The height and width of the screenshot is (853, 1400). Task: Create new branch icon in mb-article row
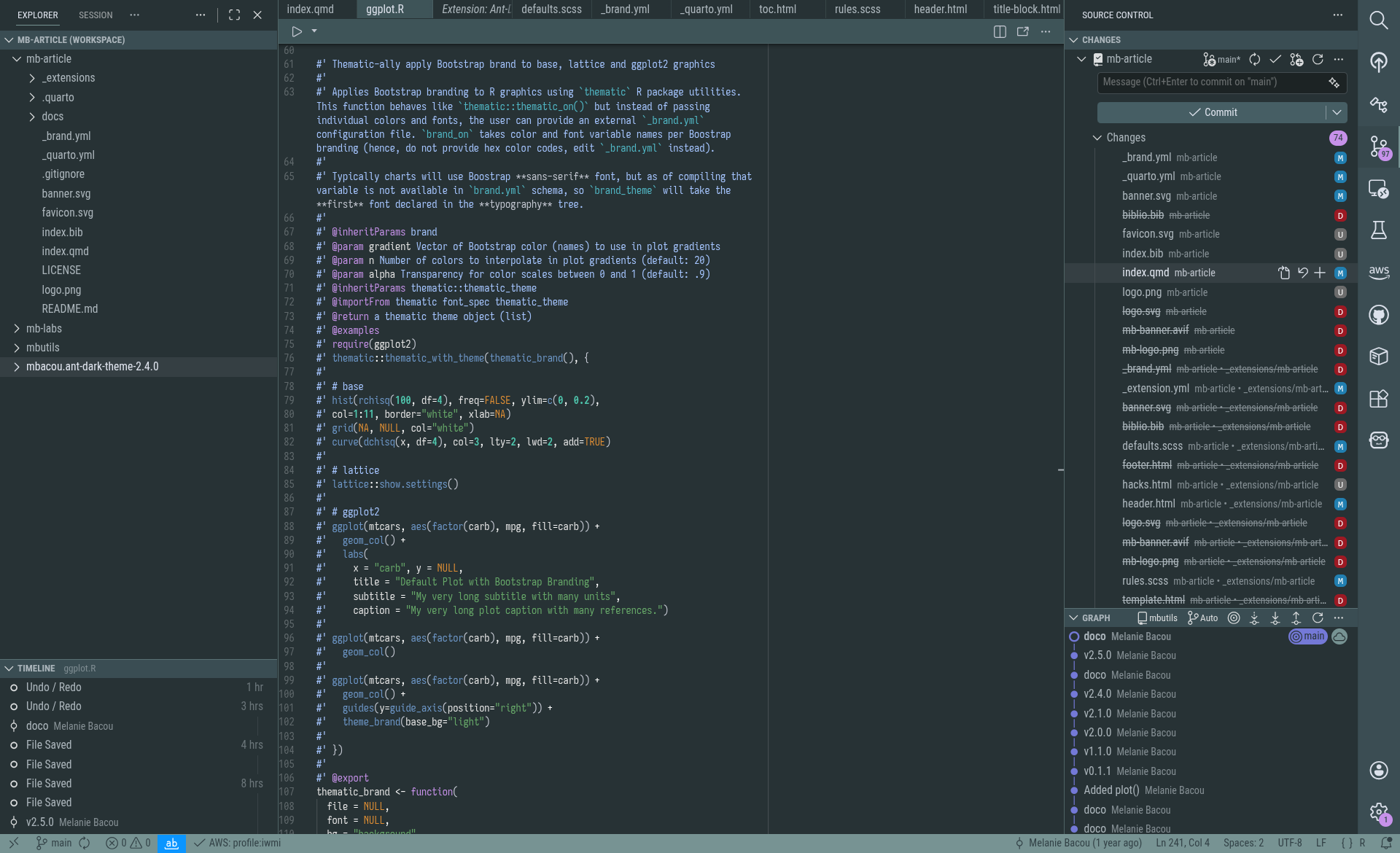pos(1296,59)
